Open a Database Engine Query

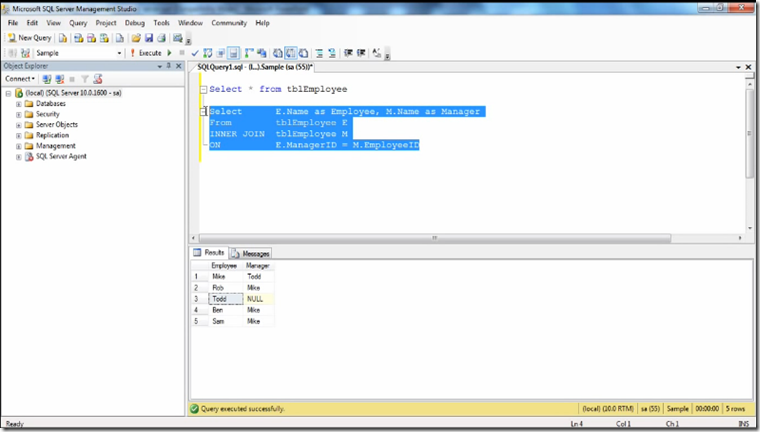tap(63, 38)
